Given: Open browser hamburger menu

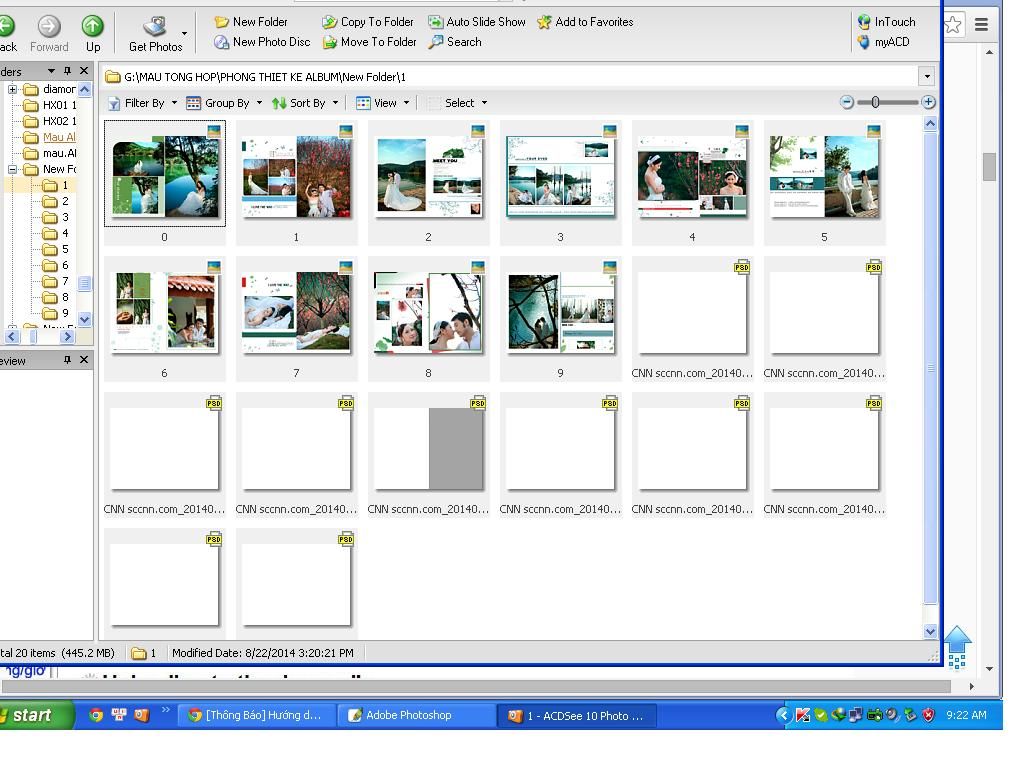Looking at the screenshot, I should tap(981, 25).
